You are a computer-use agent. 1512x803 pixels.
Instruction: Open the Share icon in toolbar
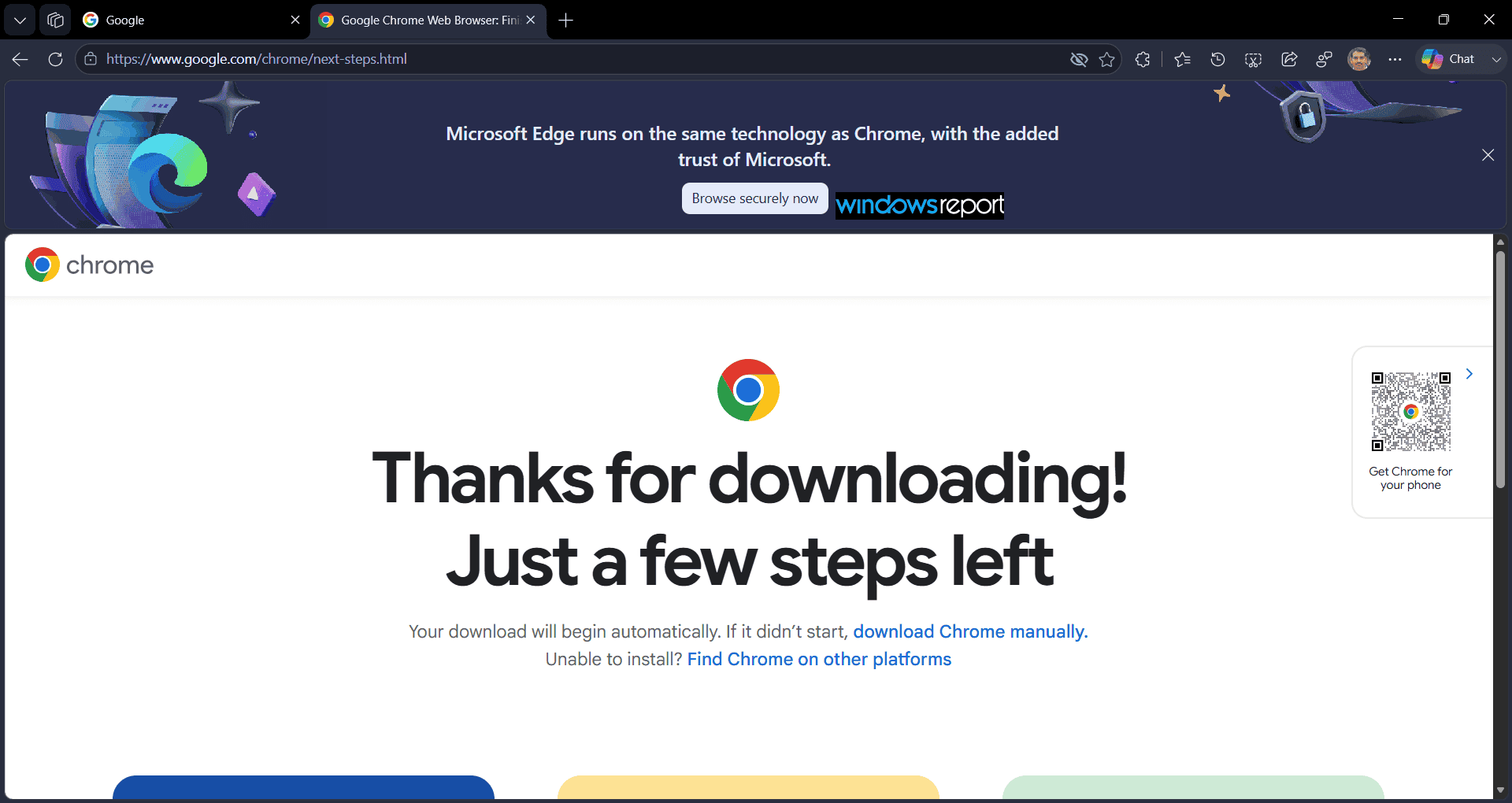point(1289,59)
